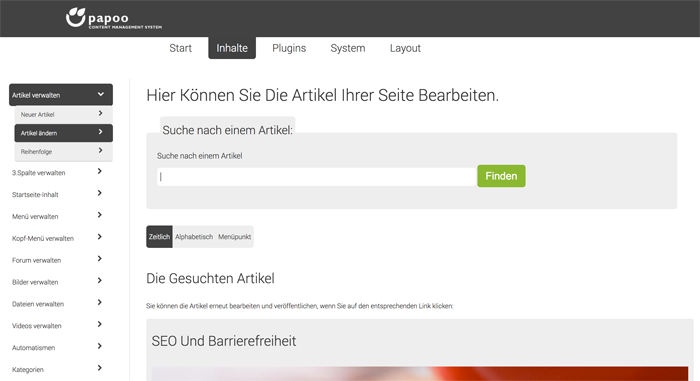The width and height of the screenshot is (700, 381).
Task: Open the Plugins tab
Action: coord(289,48)
